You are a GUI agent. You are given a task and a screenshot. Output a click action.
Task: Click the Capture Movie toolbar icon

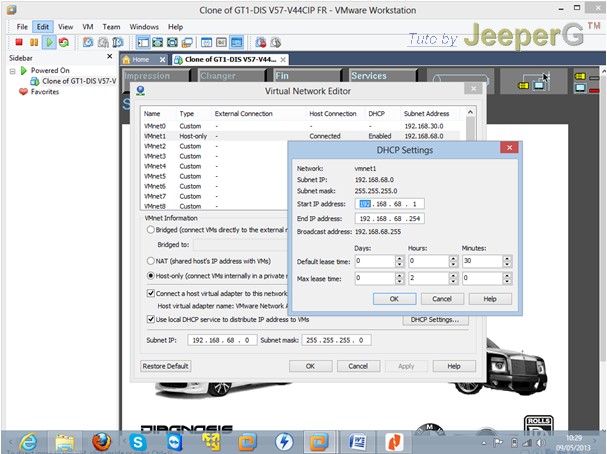pyautogui.click(x=275, y=42)
